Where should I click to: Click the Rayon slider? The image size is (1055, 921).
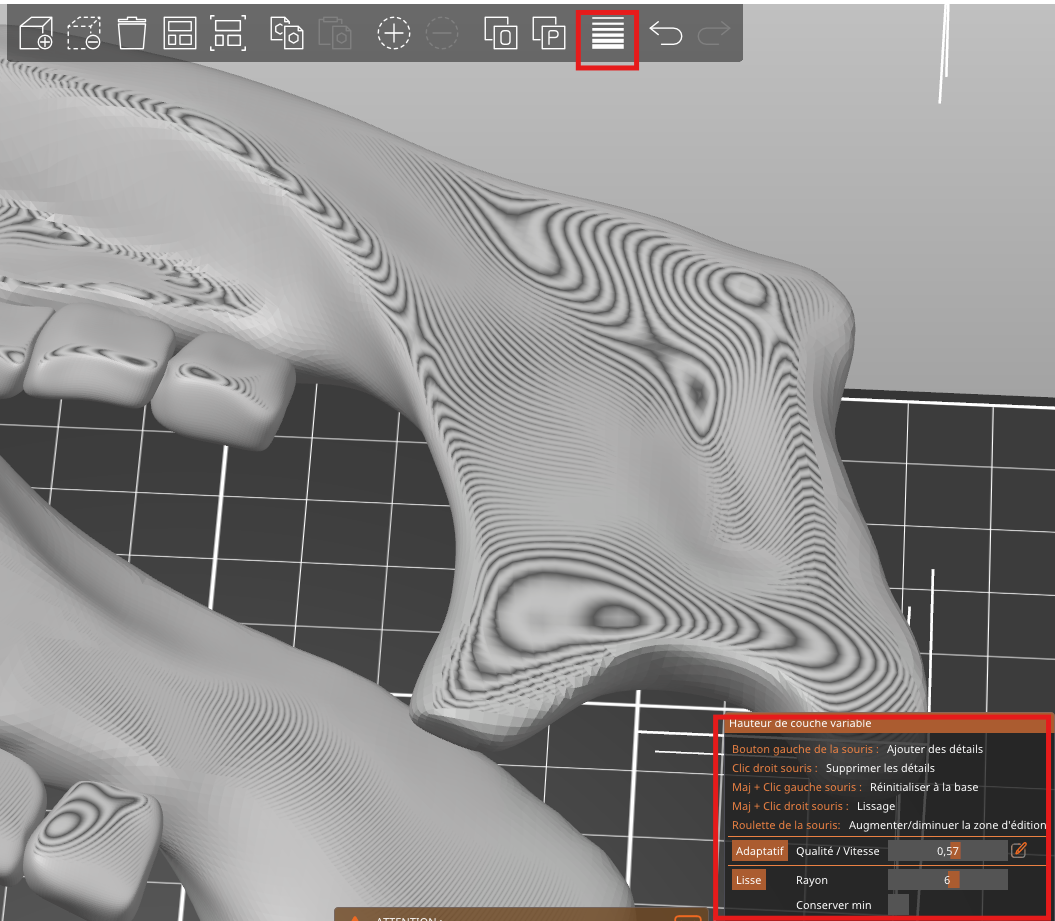point(947,880)
